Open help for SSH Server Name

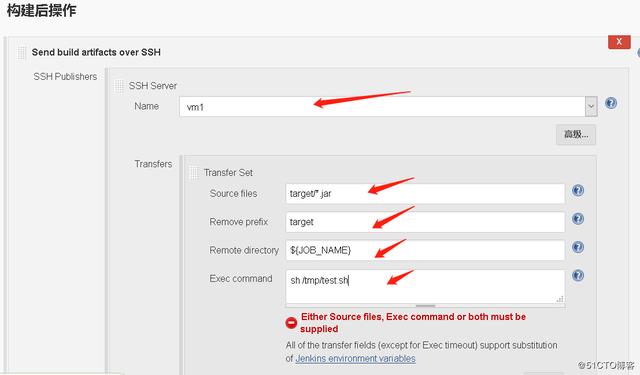coord(611,103)
